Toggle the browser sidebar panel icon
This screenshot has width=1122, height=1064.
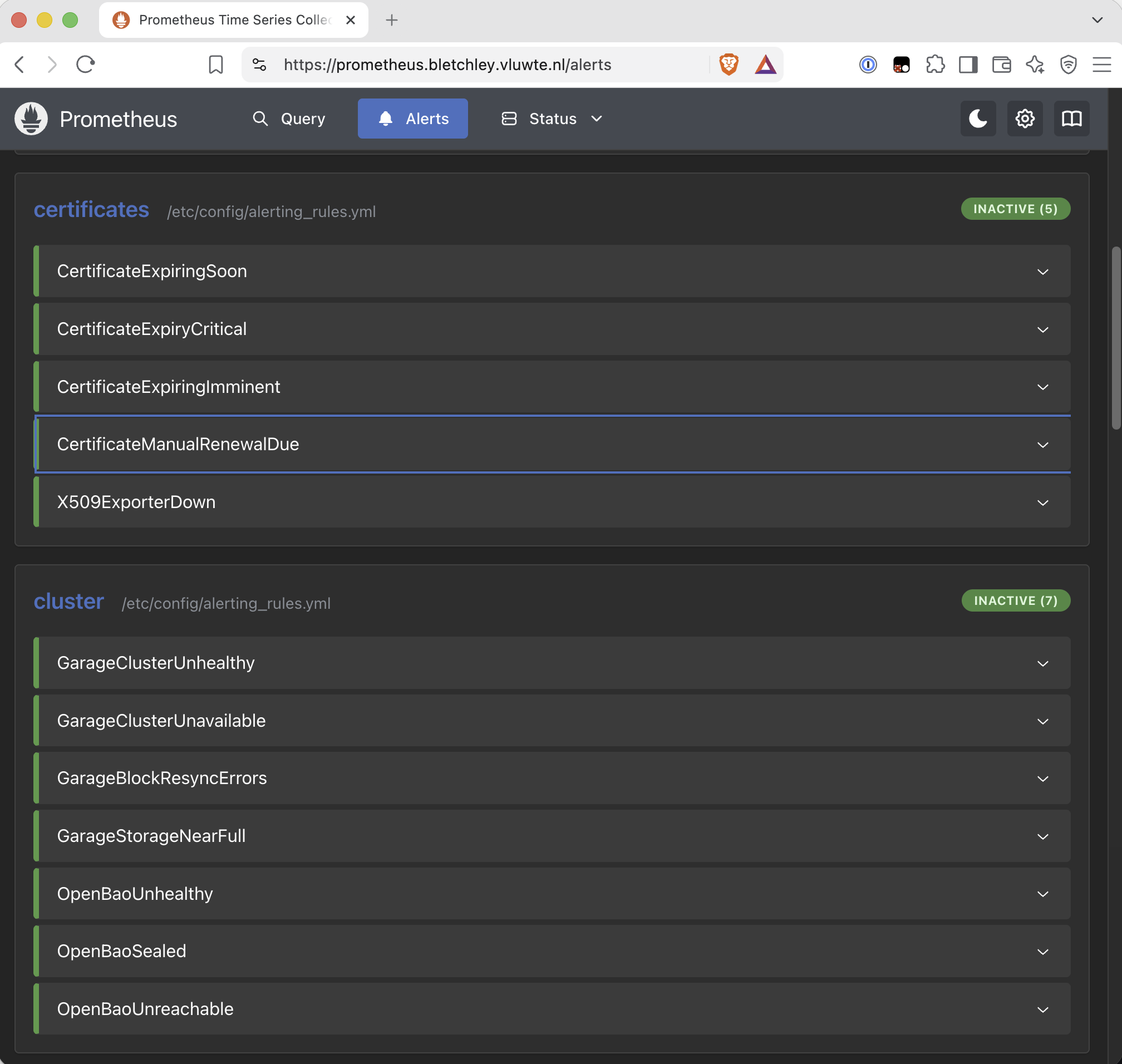click(968, 65)
